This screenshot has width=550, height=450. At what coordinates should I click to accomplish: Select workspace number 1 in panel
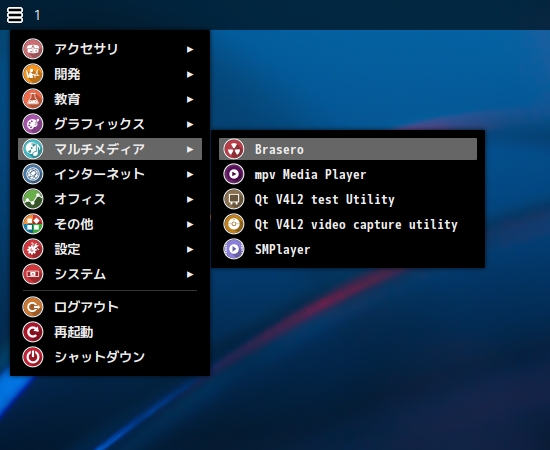(x=37, y=15)
